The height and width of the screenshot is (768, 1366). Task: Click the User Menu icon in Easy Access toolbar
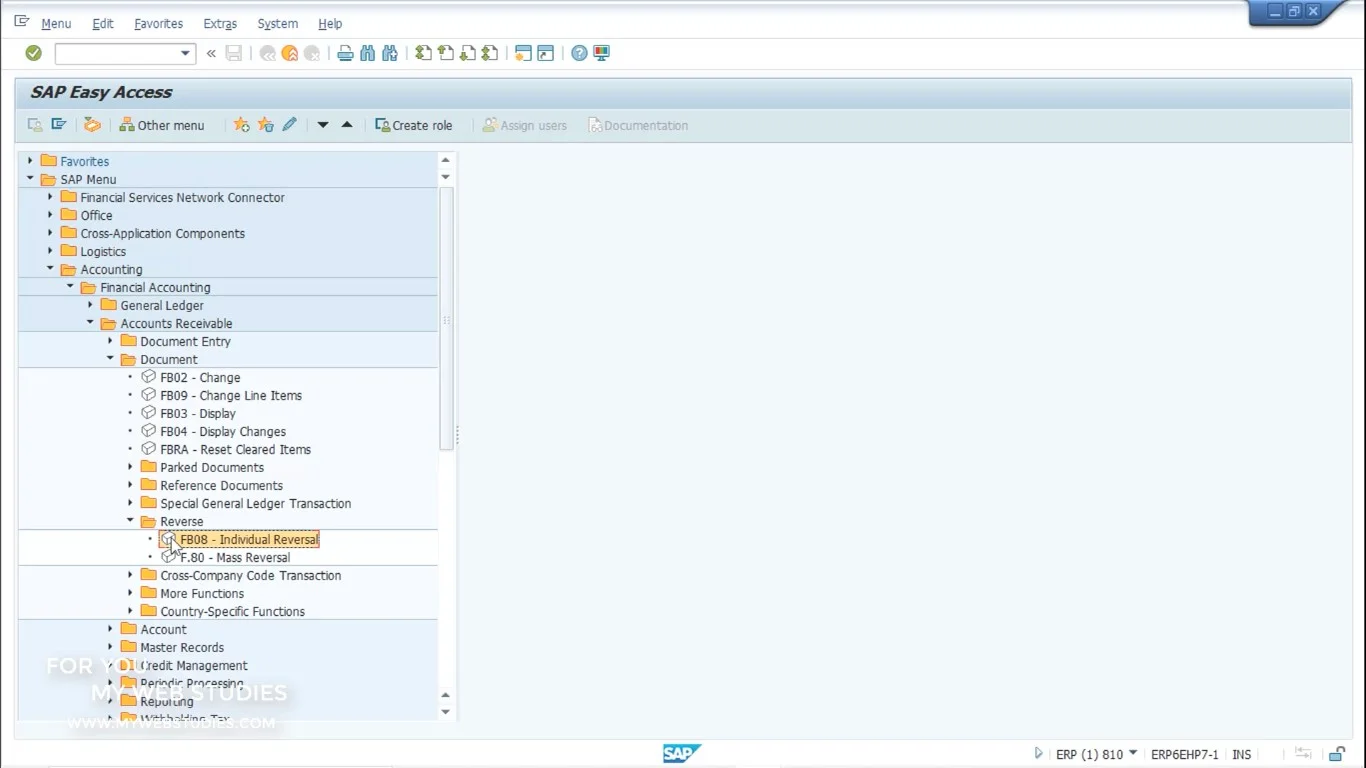pos(35,125)
